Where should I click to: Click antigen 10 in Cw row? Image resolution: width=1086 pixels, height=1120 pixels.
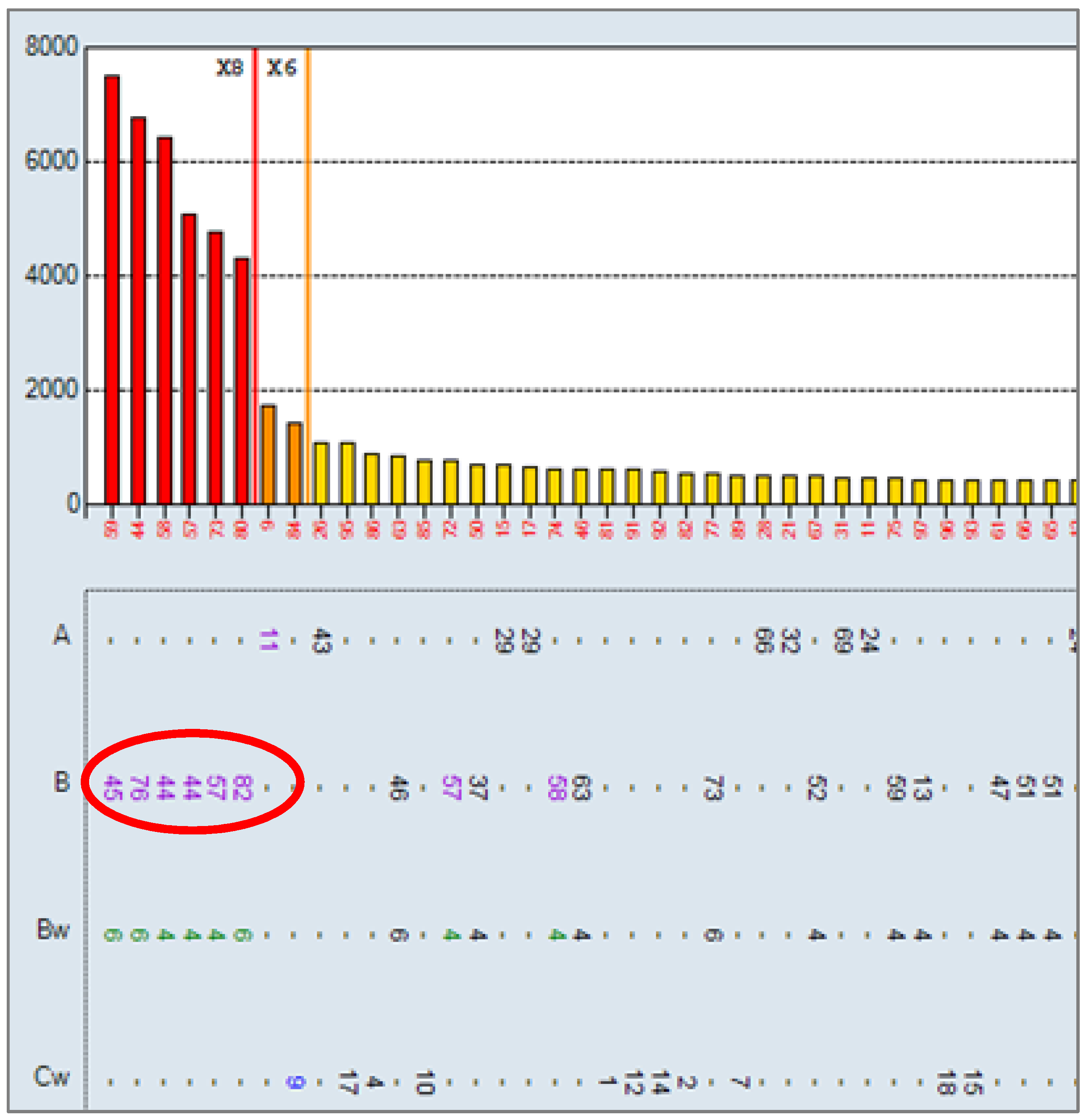[x=425, y=1083]
